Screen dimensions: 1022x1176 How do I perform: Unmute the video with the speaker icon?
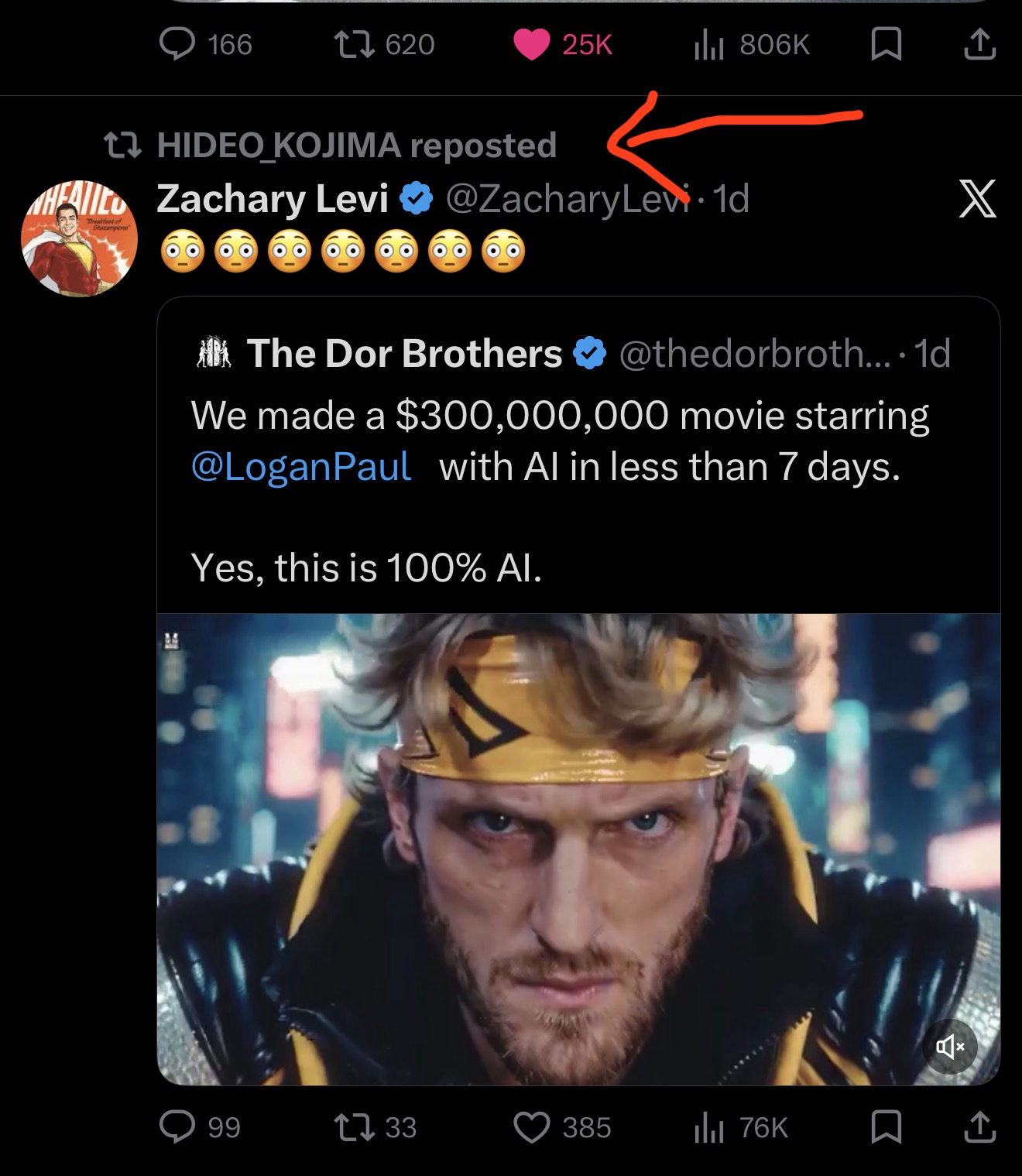(950, 1047)
